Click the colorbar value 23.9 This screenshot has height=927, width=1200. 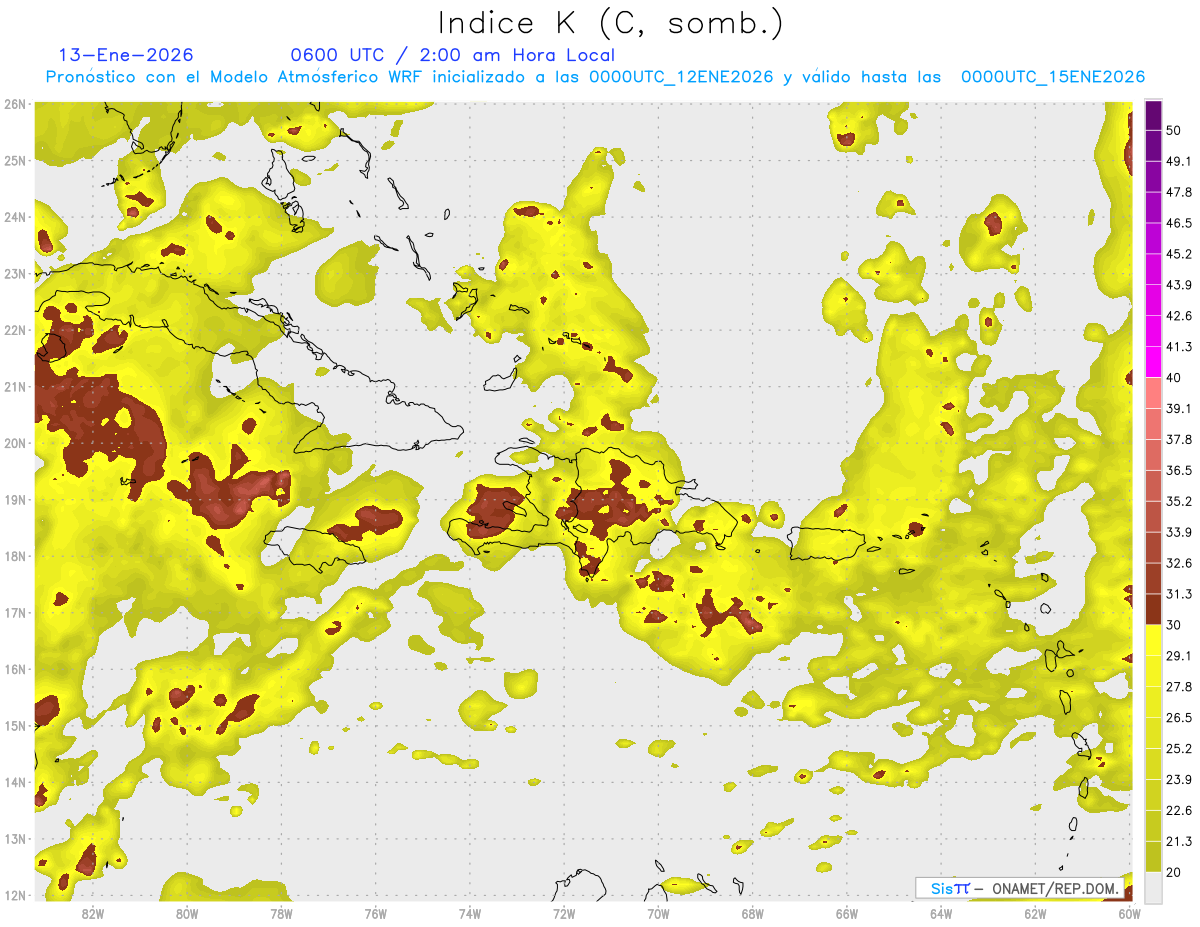(1179, 780)
